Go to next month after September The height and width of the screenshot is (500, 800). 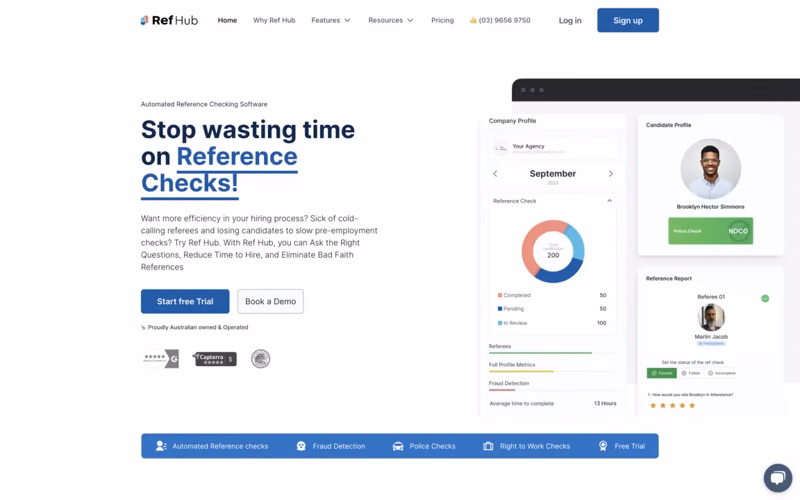pyautogui.click(x=611, y=174)
